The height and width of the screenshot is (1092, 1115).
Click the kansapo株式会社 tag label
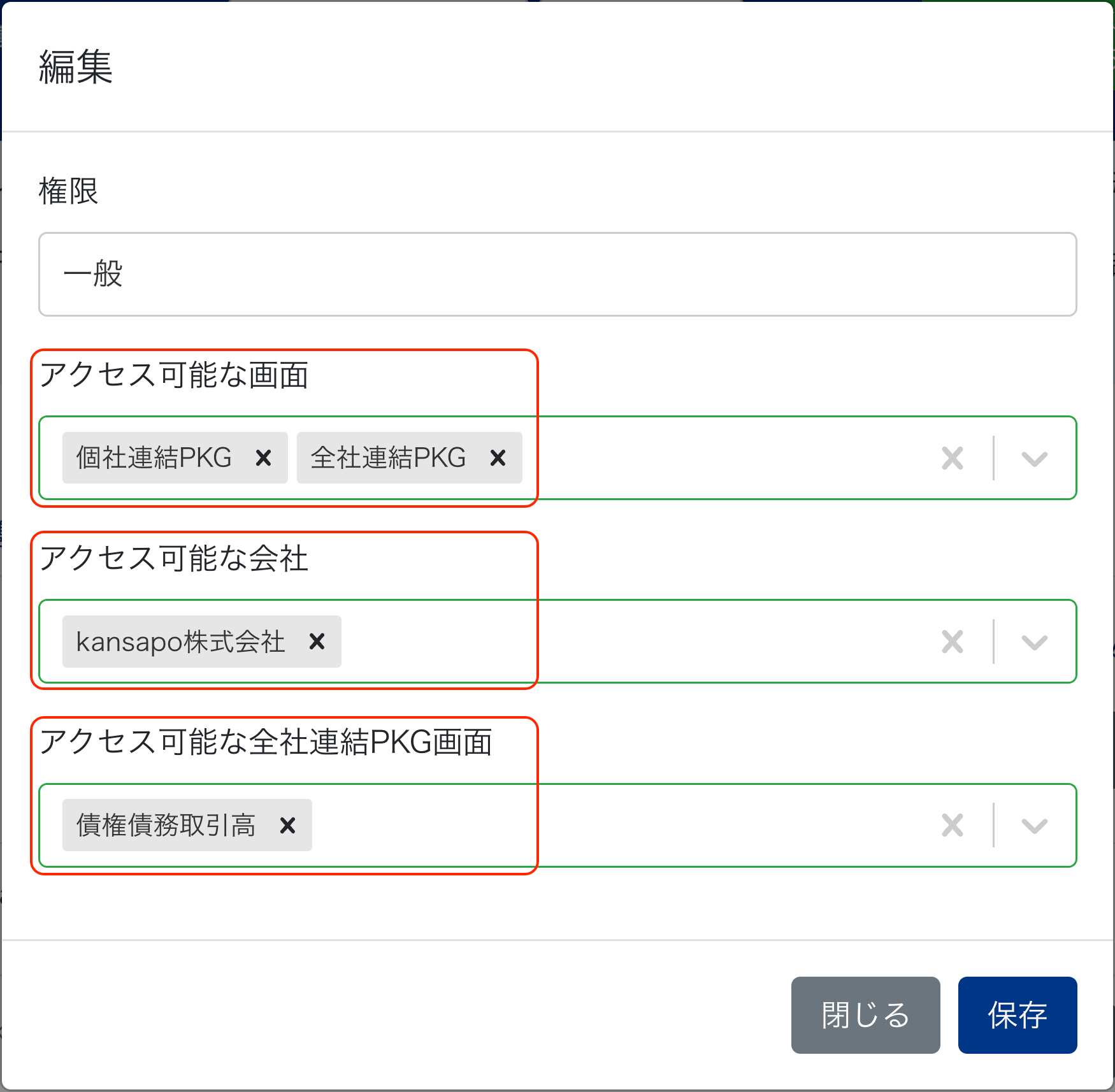tap(180, 642)
